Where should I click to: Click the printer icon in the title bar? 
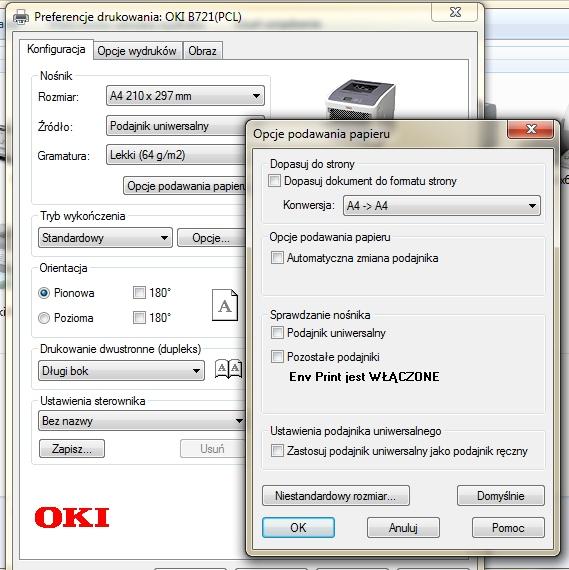tap(21, 17)
